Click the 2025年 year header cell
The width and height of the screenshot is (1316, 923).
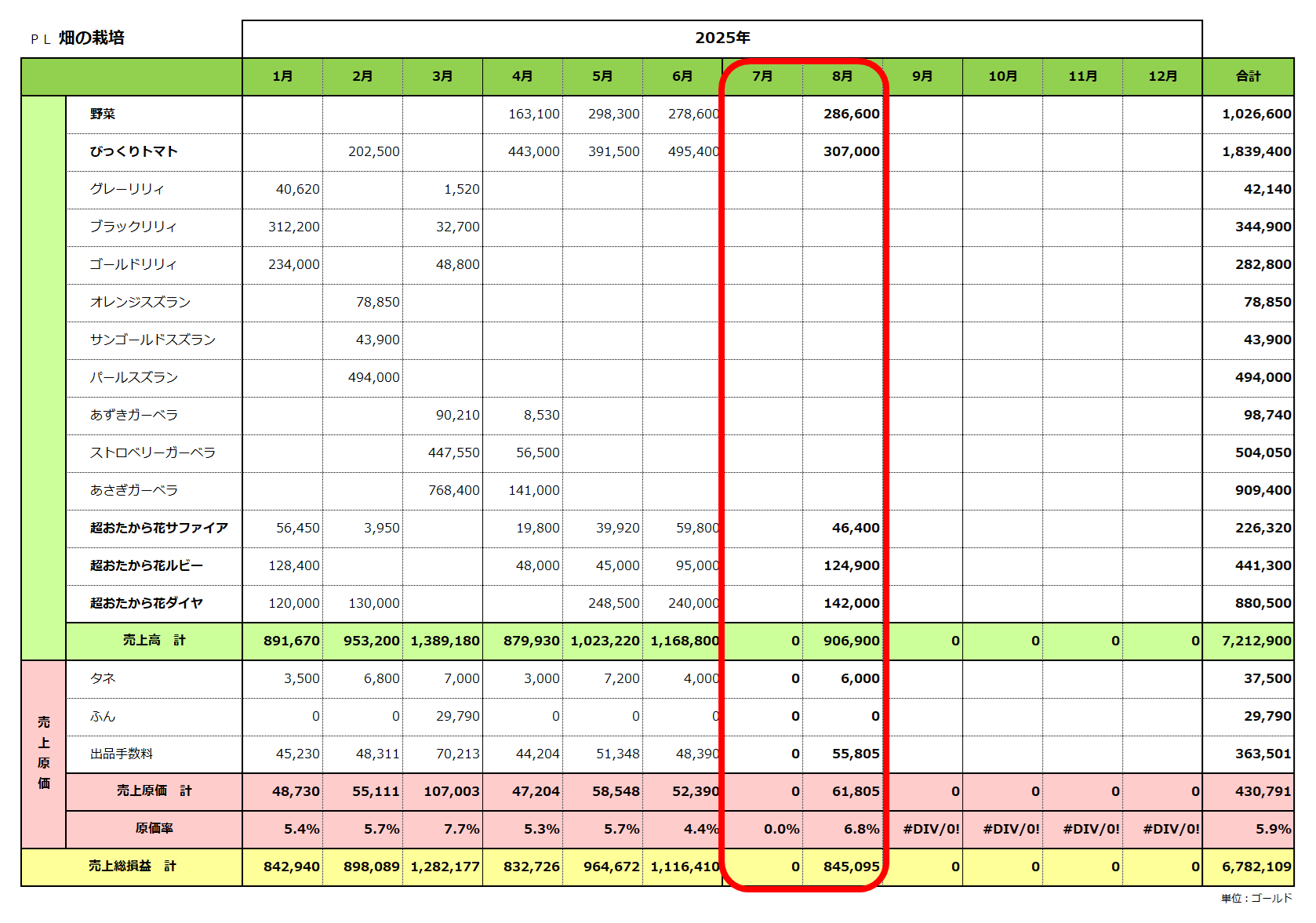pos(722,38)
